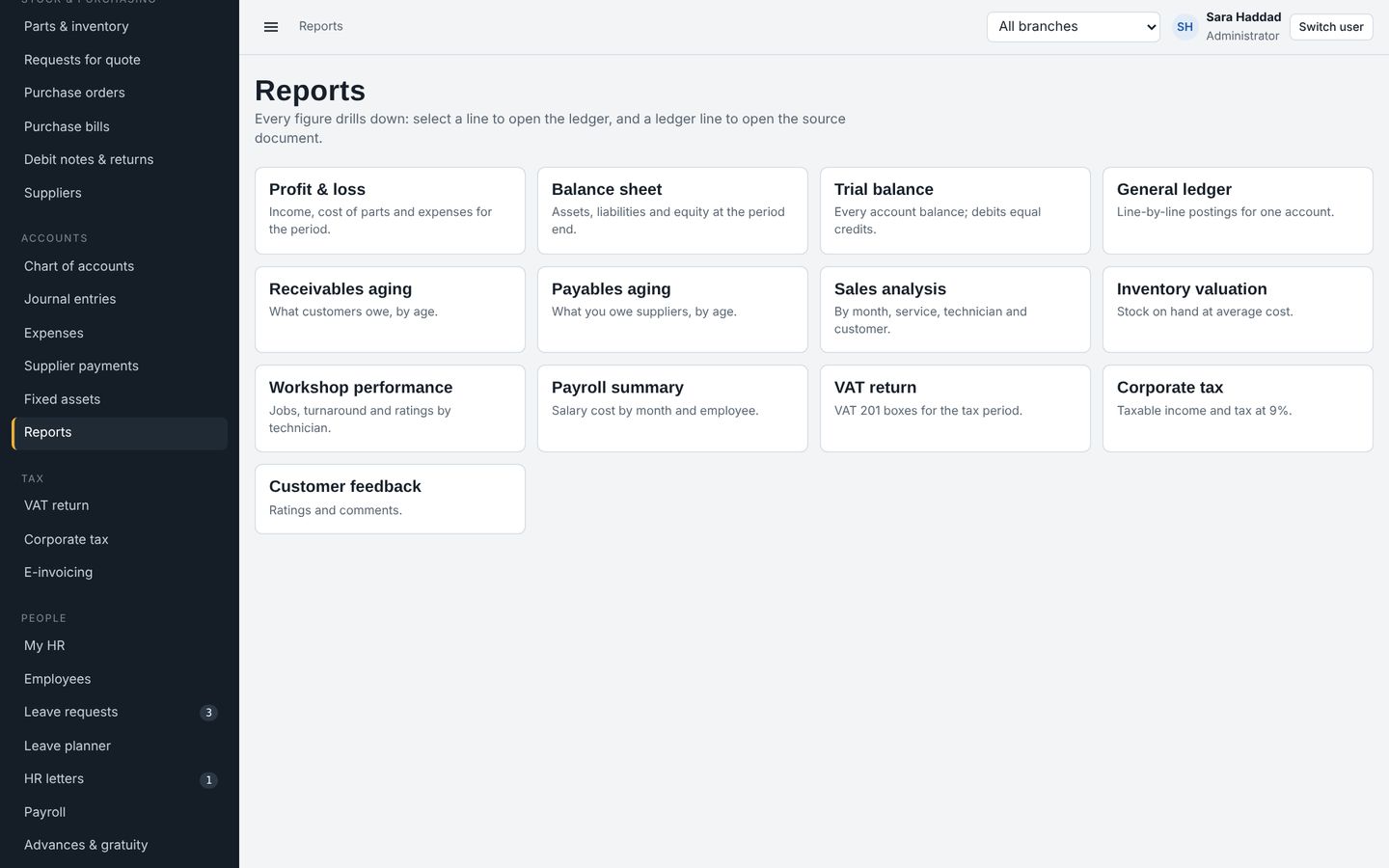1389x868 pixels.
Task: Open the Trial balance report
Action: point(955,210)
